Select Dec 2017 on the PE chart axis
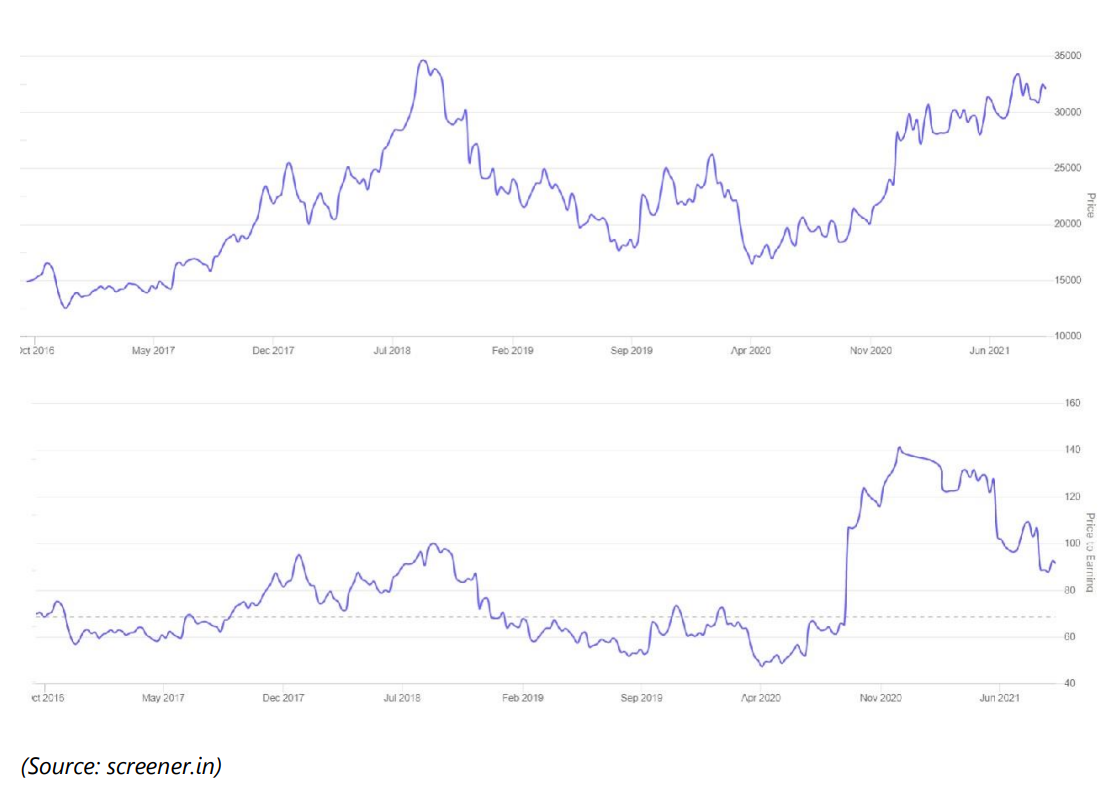This screenshot has height=787, width=1116. click(x=283, y=698)
